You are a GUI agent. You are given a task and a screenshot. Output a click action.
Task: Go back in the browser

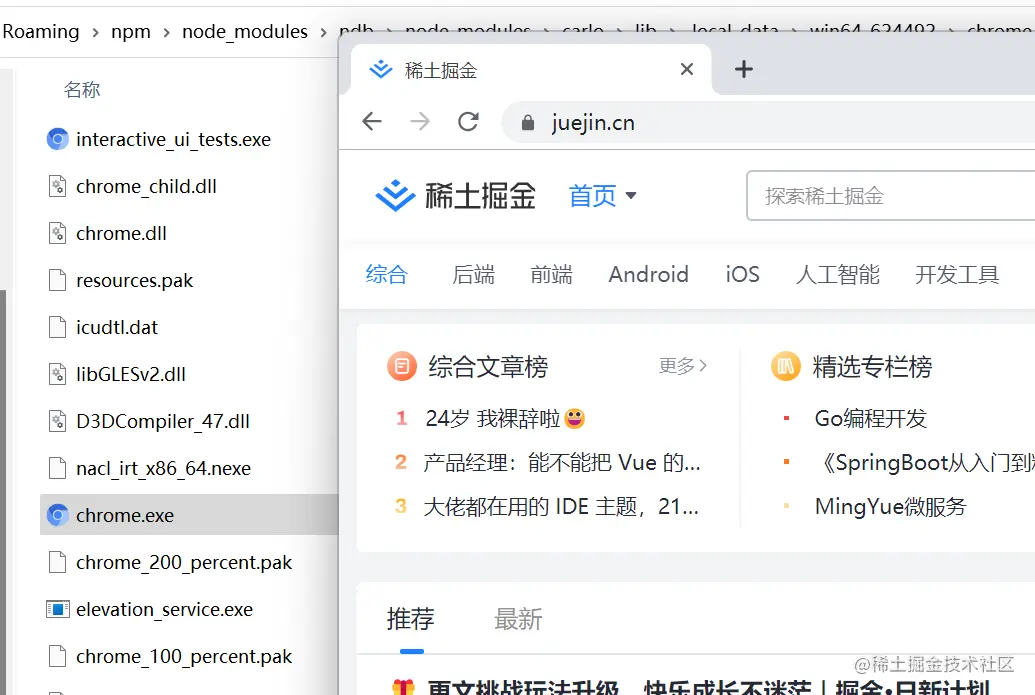pyautogui.click(x=372, y=121)
